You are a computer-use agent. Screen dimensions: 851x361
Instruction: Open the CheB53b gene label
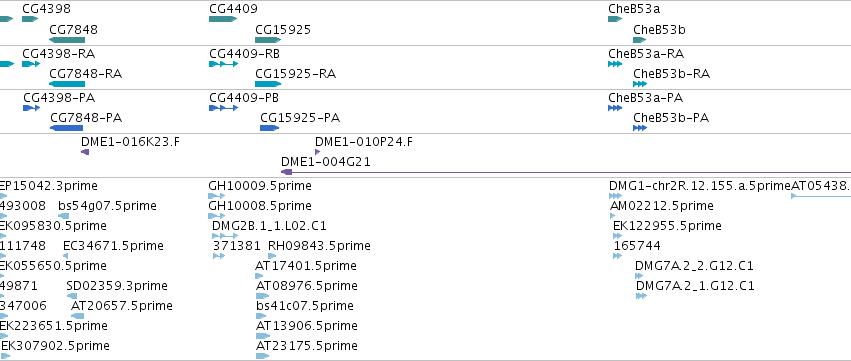pyautogui.click(x=659, y=30)
